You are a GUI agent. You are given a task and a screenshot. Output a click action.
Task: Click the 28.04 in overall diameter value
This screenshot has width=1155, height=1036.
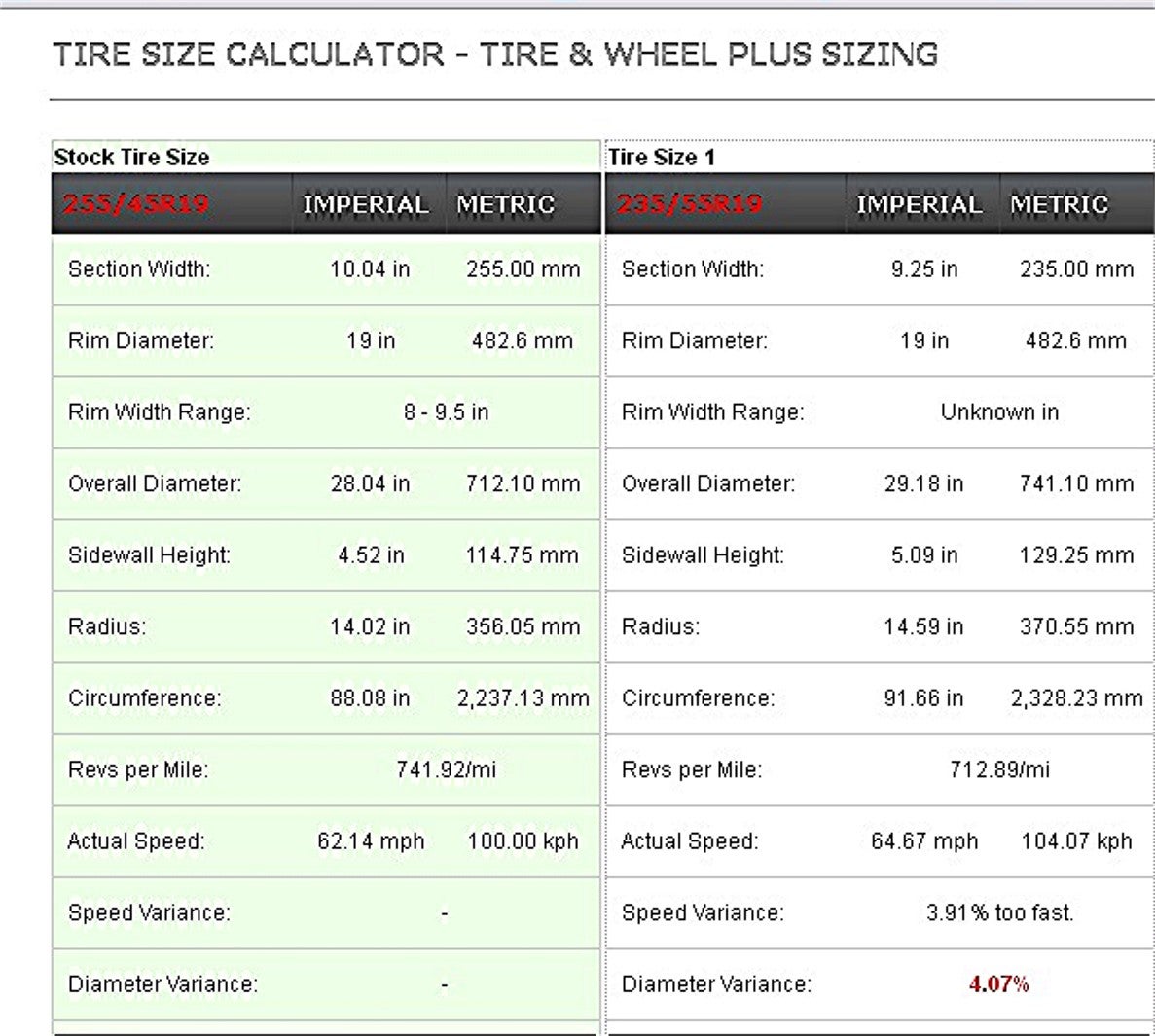pos(370,483)
